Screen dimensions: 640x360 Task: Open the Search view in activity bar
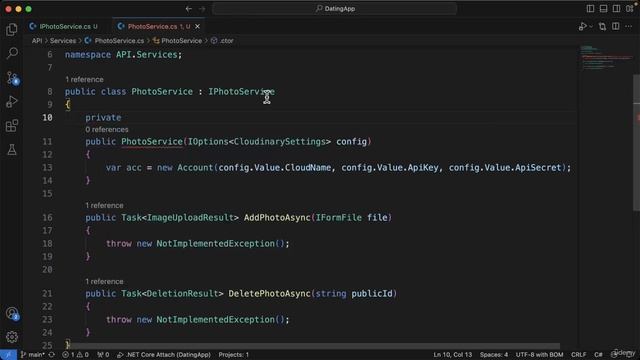pyautogui.click(x=12, y=53)
